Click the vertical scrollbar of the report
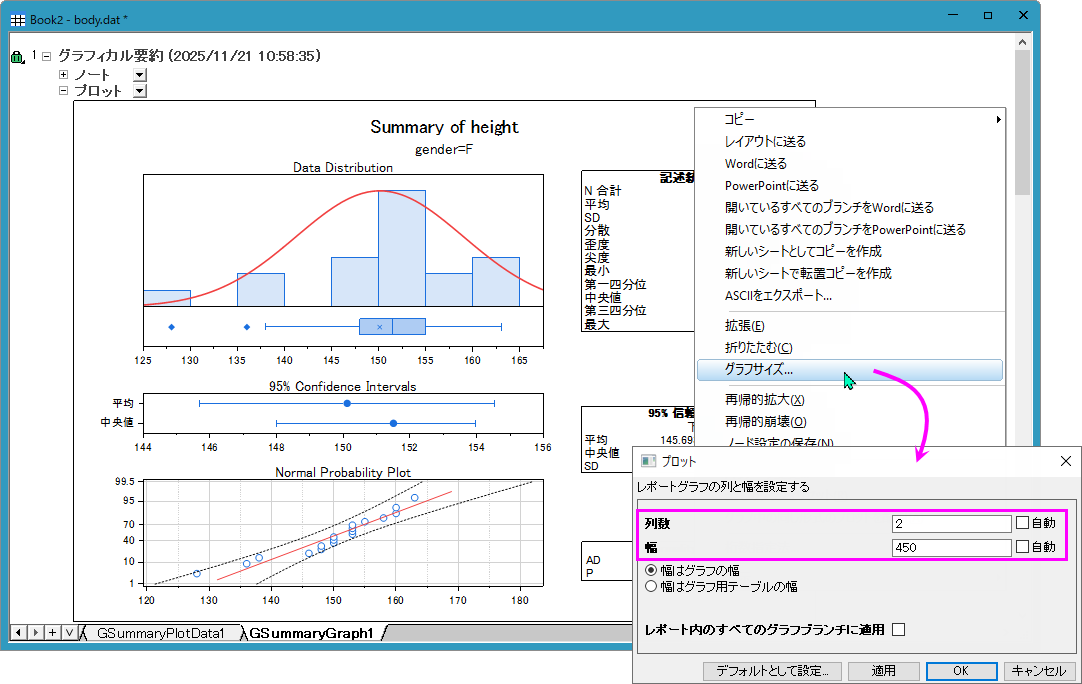This screenshot has width=1082, height=684. (x=1022, y=300)
